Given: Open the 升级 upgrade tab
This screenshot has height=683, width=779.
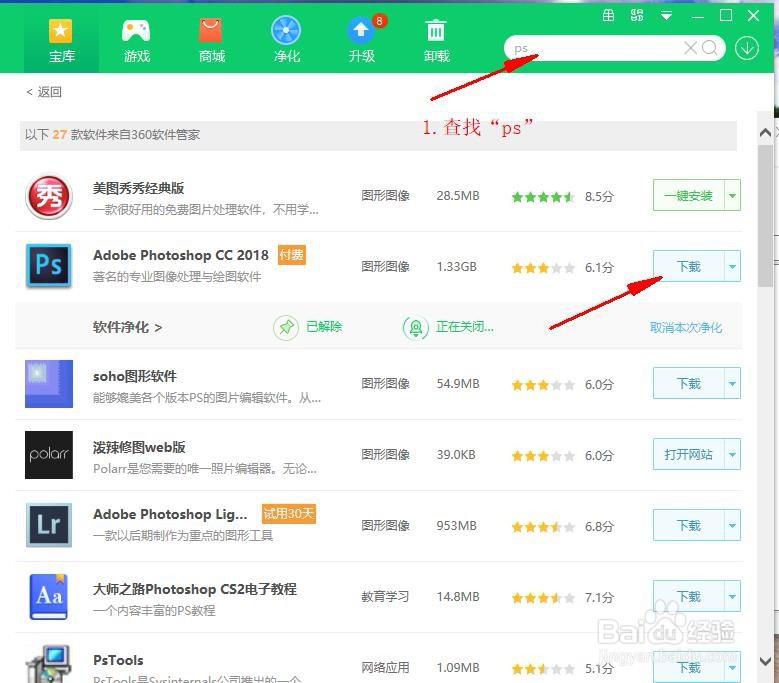Looking at the screenshot, I should (x=361, y=42).
